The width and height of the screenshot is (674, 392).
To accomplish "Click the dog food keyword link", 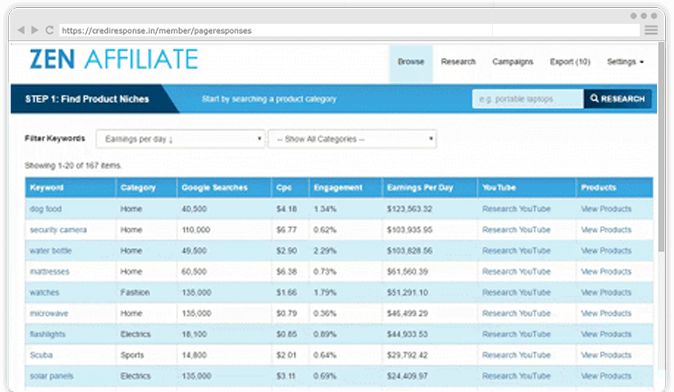I will [x=46, y=209].
